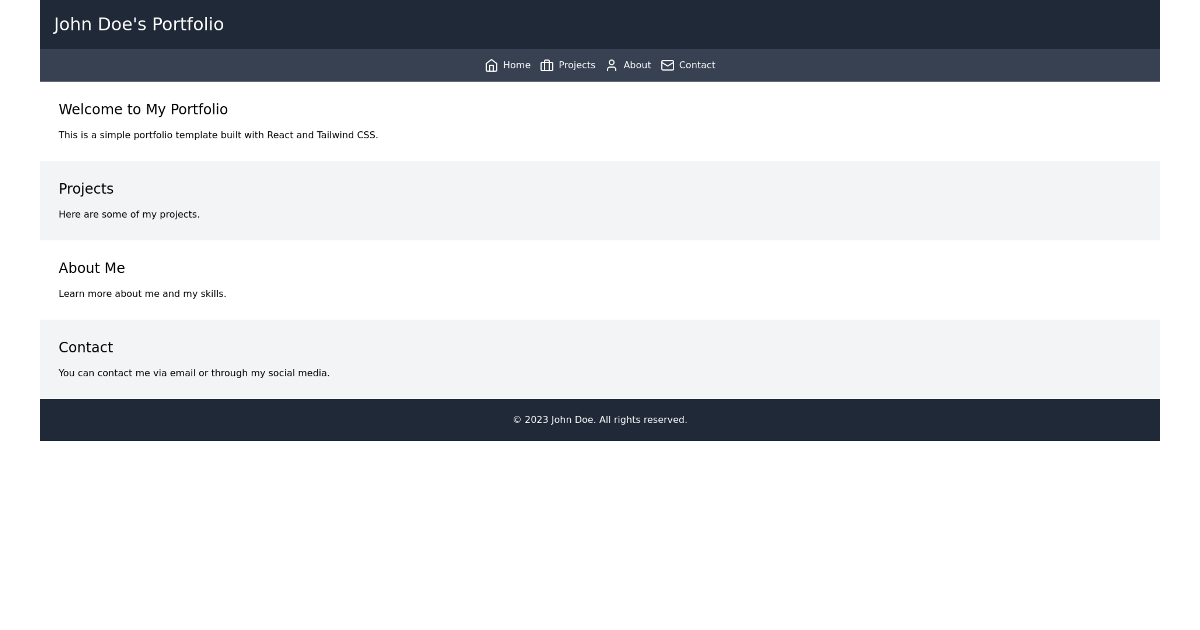1200x630 pixels.
Task: Click the text about contacting via email
Action: 194,373
